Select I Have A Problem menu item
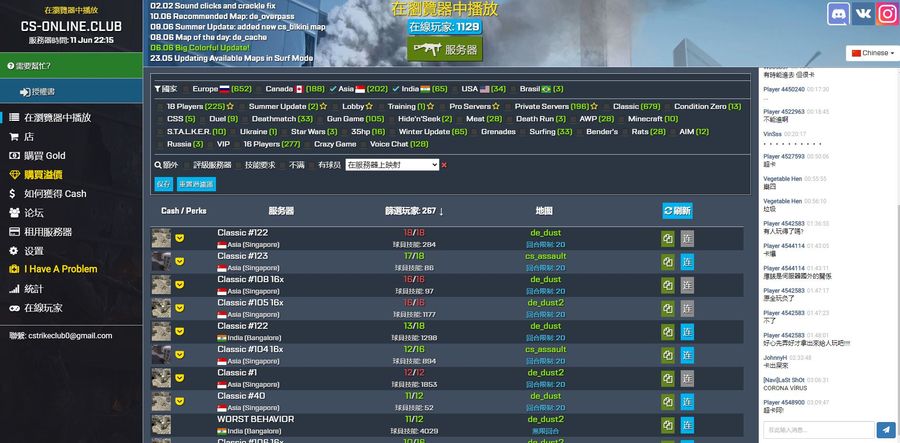Image resolution: width=900 pixels, height=443 pixels. [61, 269]
